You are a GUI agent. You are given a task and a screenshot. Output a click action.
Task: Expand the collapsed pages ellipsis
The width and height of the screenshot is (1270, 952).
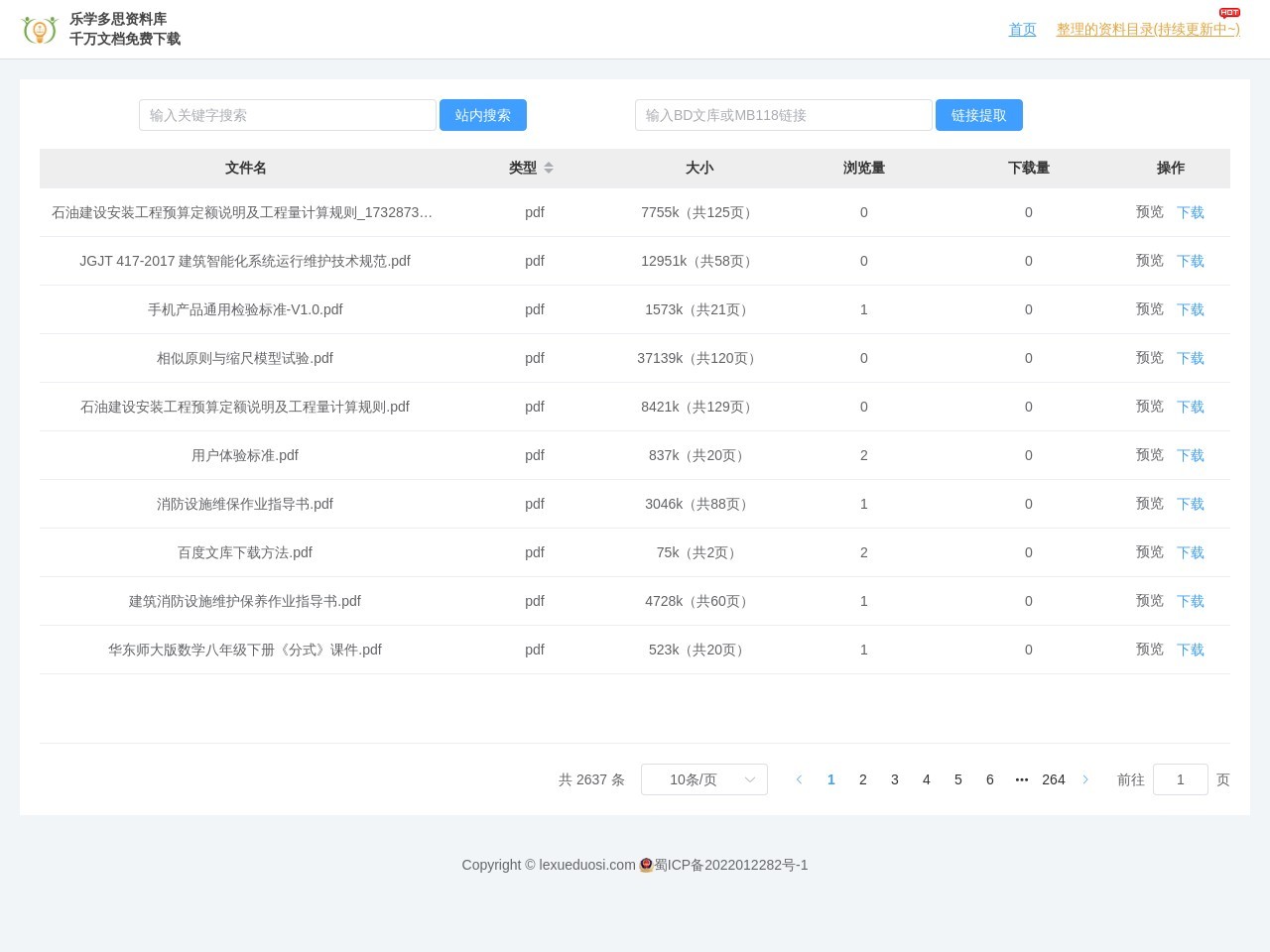[x=1022, y=779]
